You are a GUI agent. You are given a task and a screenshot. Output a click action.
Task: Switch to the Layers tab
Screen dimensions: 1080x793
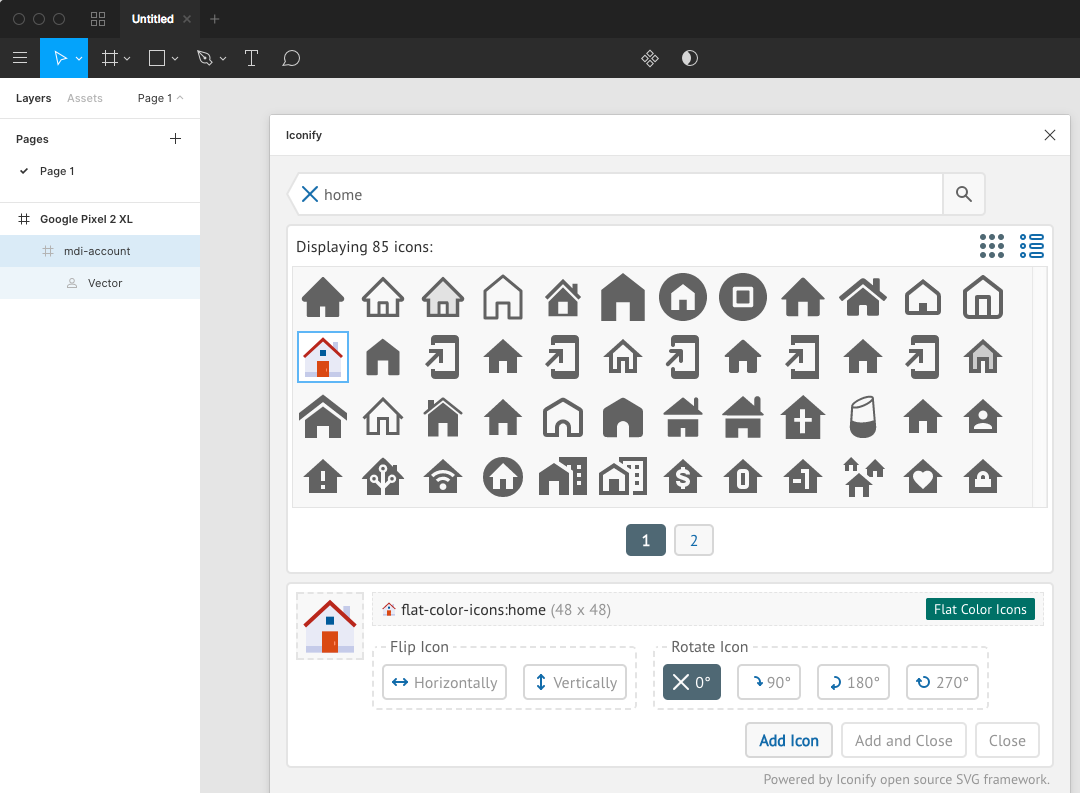33,98
